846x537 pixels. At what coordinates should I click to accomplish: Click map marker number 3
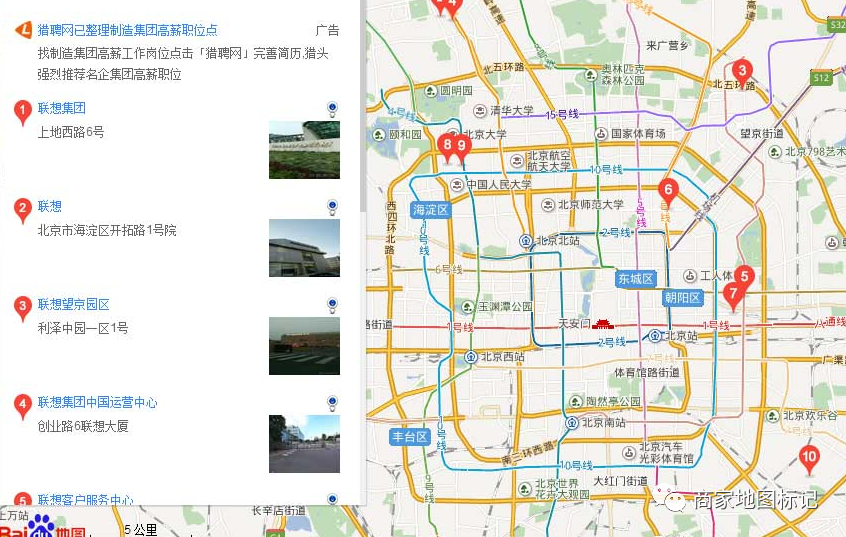click(741, 71)
